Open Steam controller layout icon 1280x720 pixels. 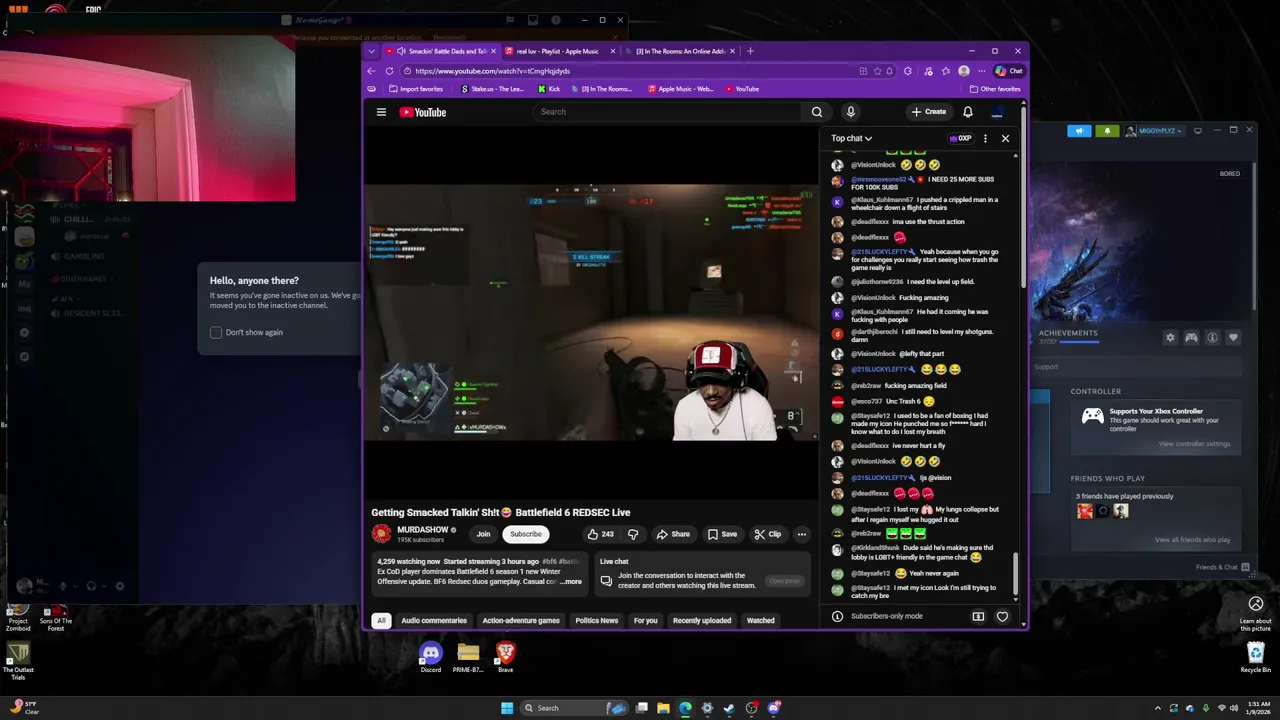pos(1191,338)
